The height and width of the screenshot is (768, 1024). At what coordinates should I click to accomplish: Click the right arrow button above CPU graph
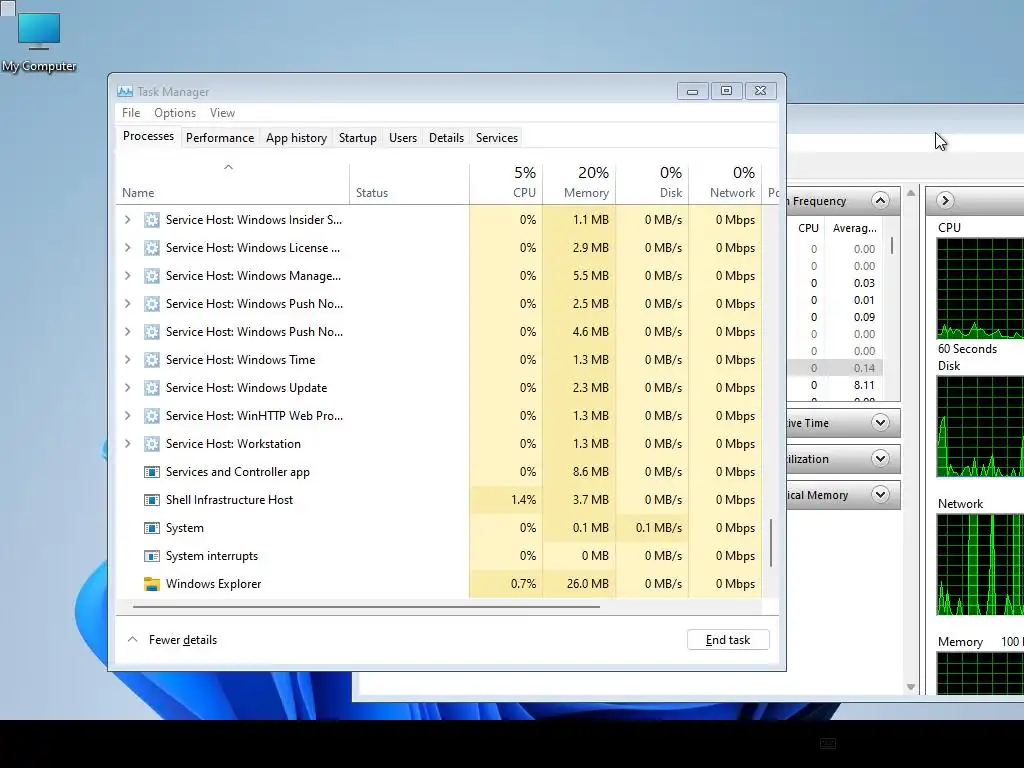(944, 200)
